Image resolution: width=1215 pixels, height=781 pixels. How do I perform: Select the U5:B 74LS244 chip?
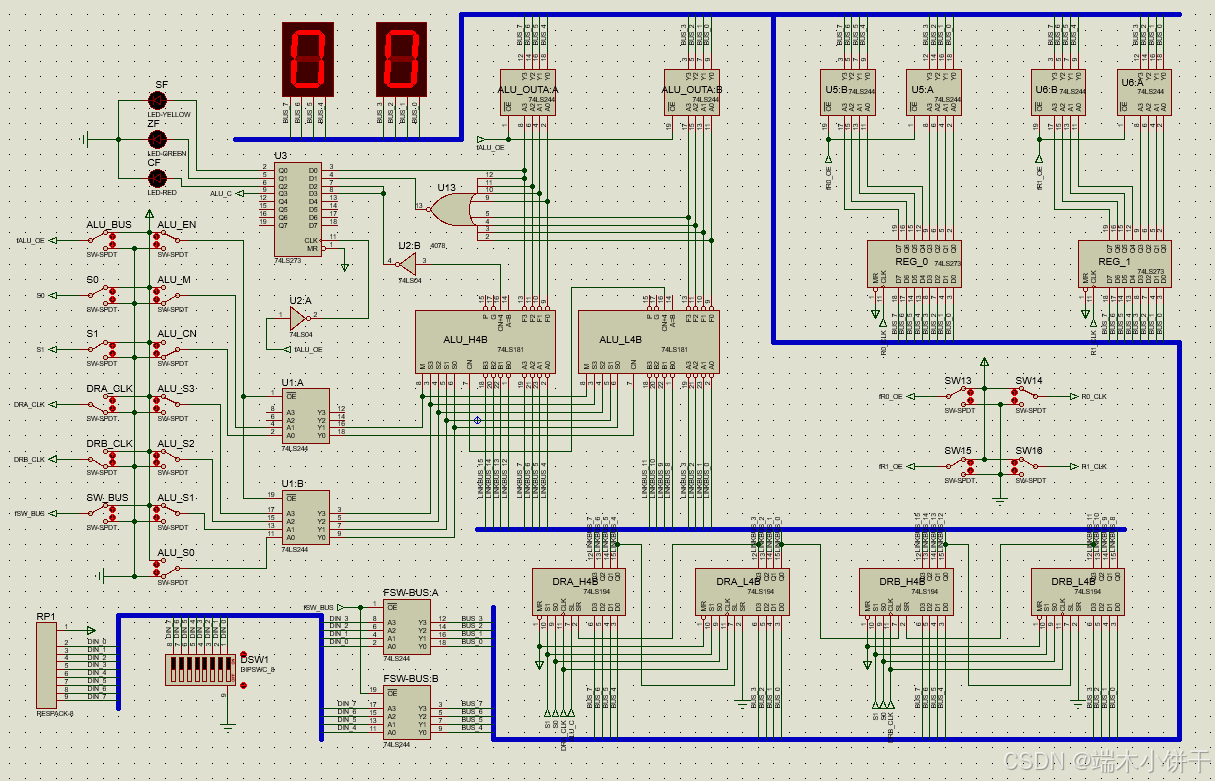coord(848,93)
